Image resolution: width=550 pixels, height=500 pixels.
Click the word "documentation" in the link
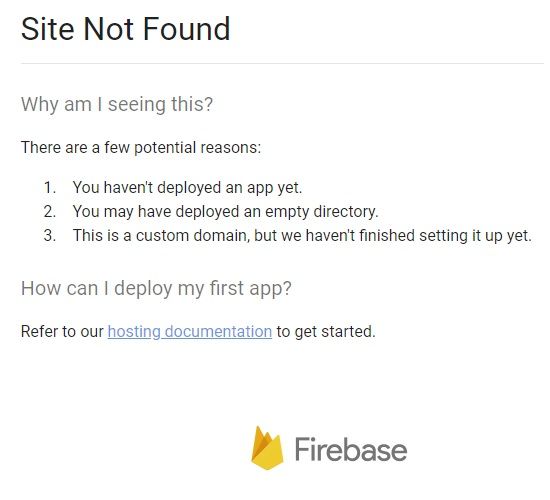click(x=218, y=332)
